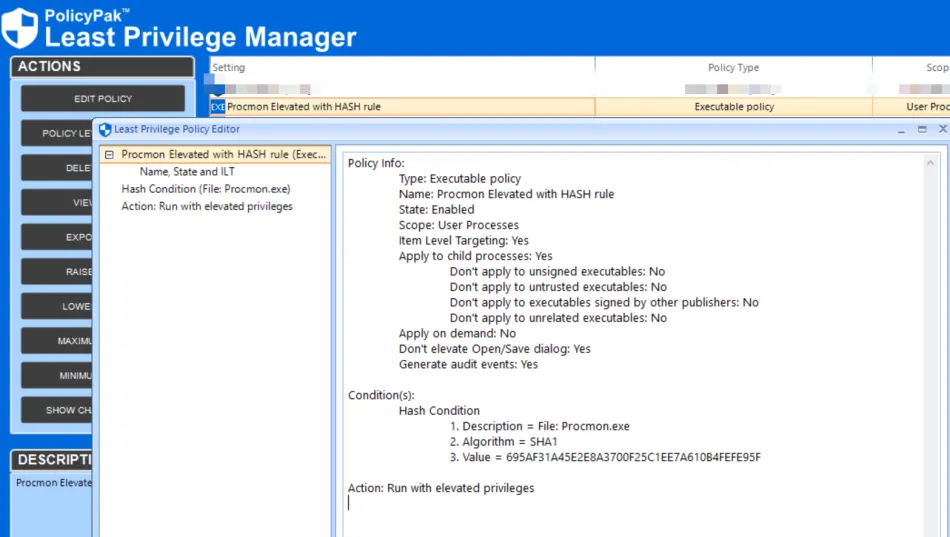The image size is (950, 537).
Task: Select Action: Run with elevated privileges node
Action: [x=207, y=206]
